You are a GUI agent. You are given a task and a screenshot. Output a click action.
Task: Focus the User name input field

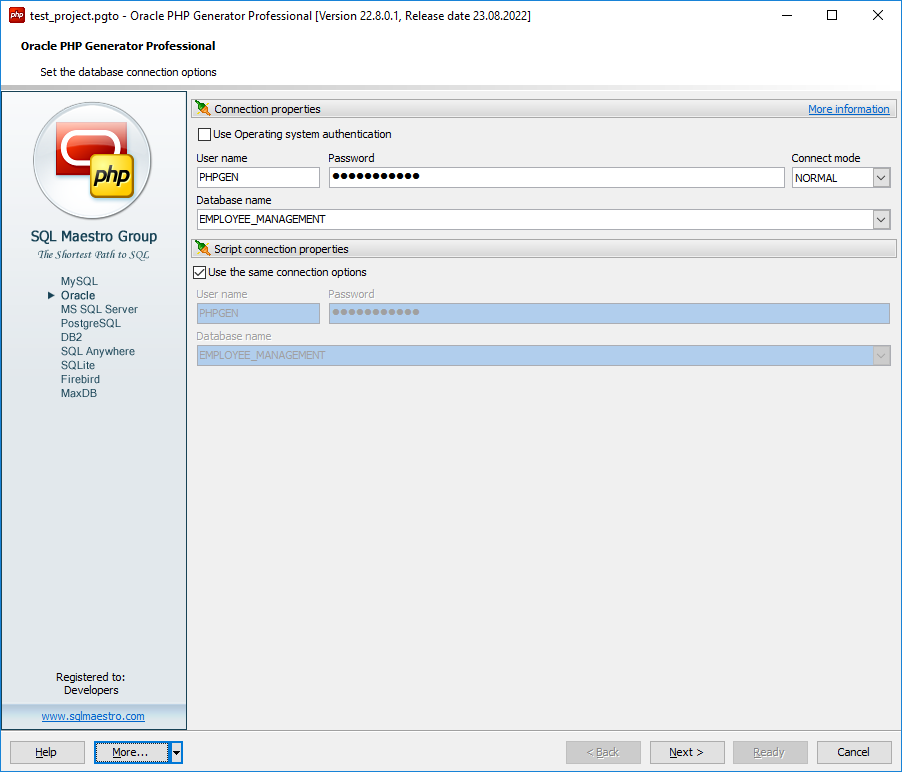point(258,178)
